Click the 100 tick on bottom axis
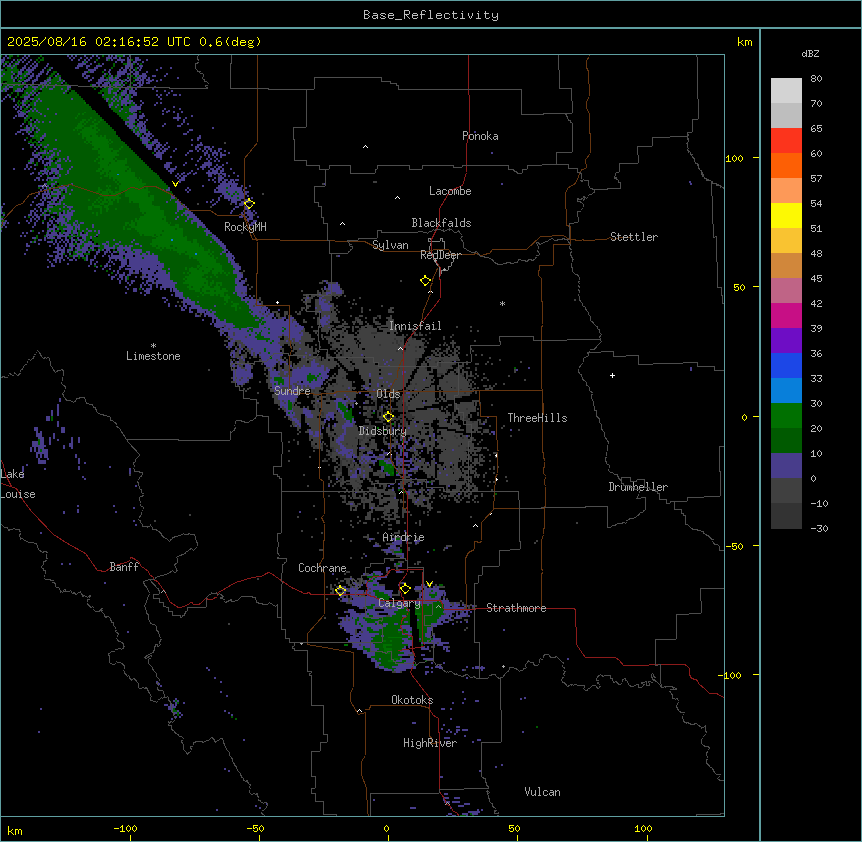Viewport: 862px width, 842px height. pyautogui.click(x=643, y=828)
